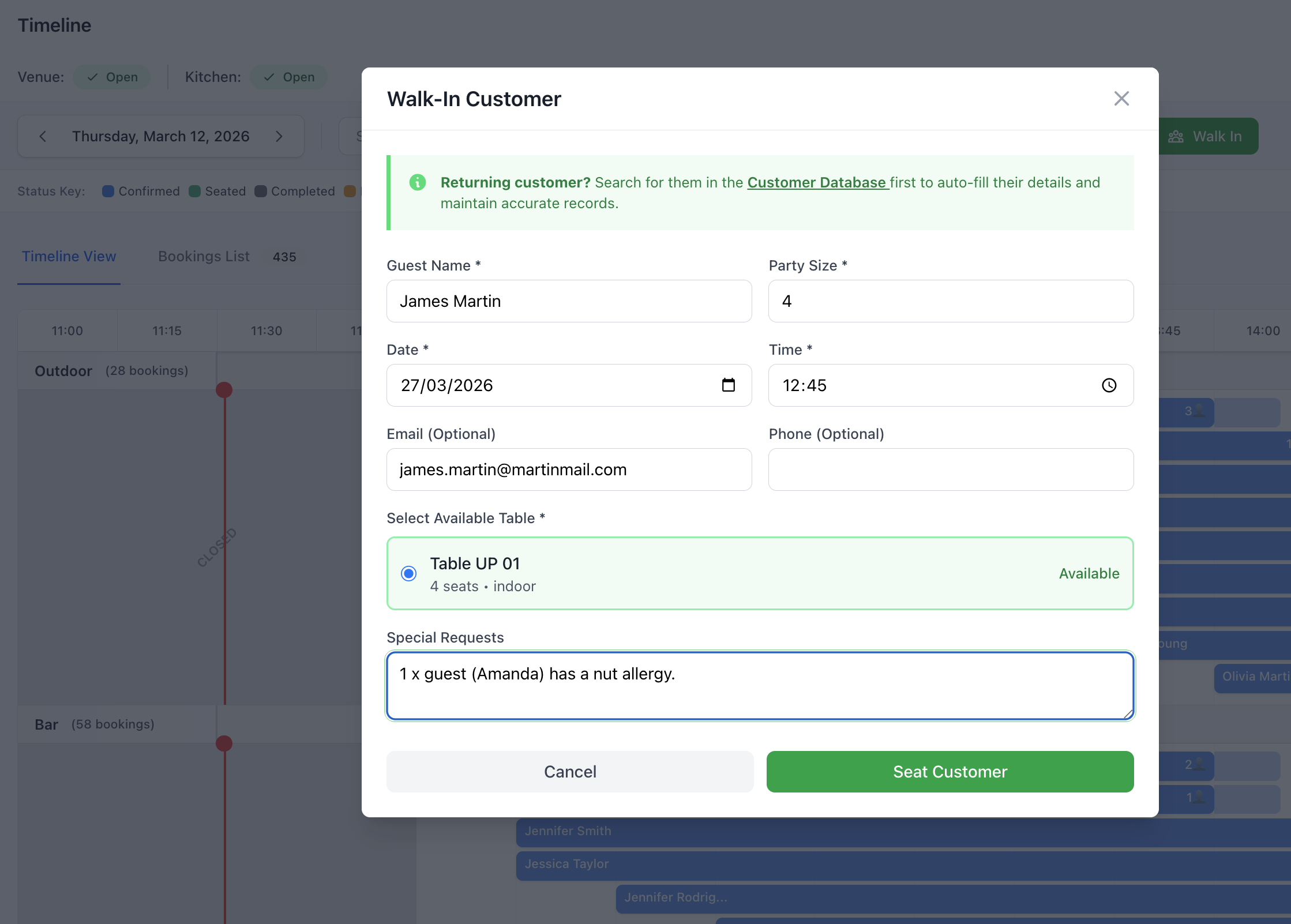Open the date picker calendar icon
This screenshot has width=1291, height=924.
pyautogui.click(x=728, y=385)
